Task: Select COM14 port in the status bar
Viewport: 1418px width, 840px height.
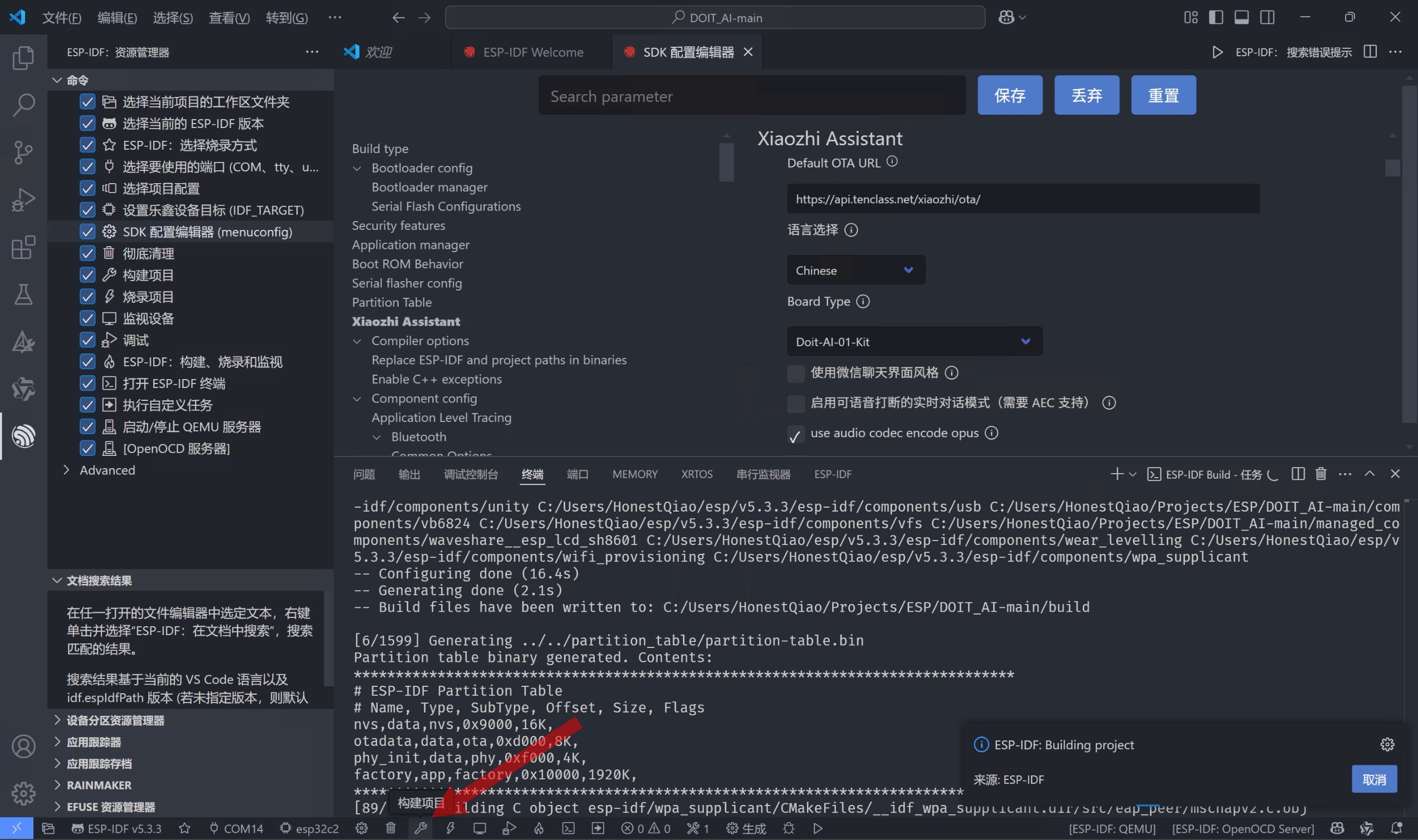Action: 237,828
